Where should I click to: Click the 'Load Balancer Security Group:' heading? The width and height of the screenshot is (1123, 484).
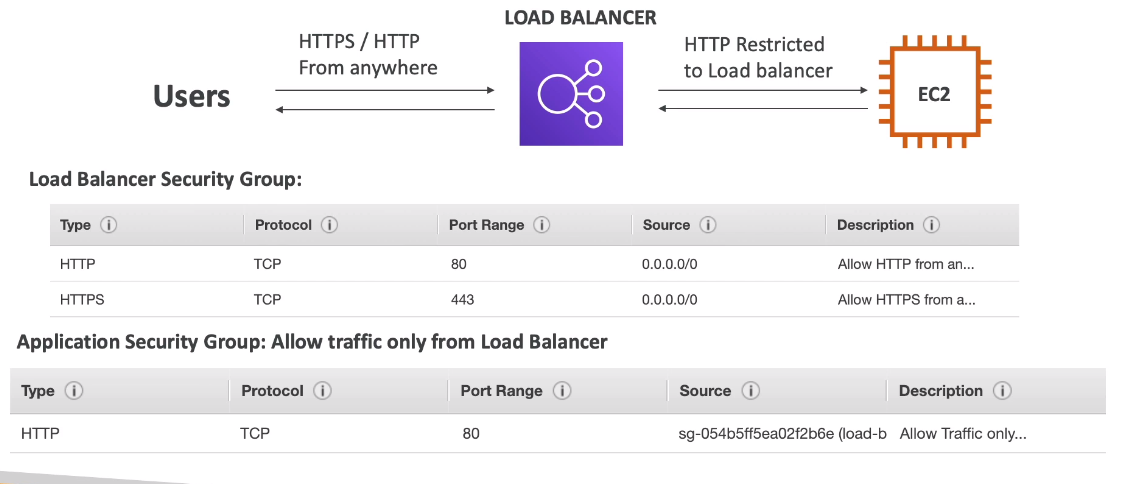[x=165, y=179]
